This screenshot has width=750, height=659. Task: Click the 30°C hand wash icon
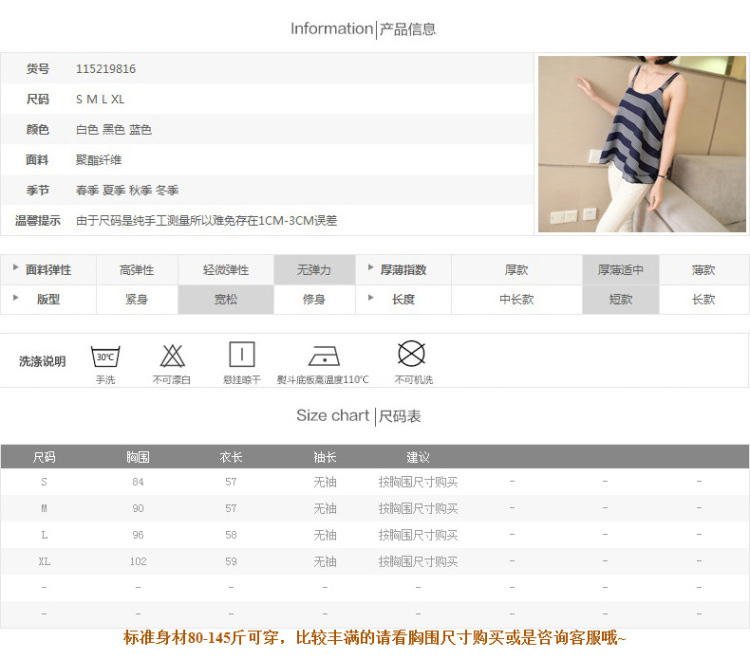click(x=106, y=356)
